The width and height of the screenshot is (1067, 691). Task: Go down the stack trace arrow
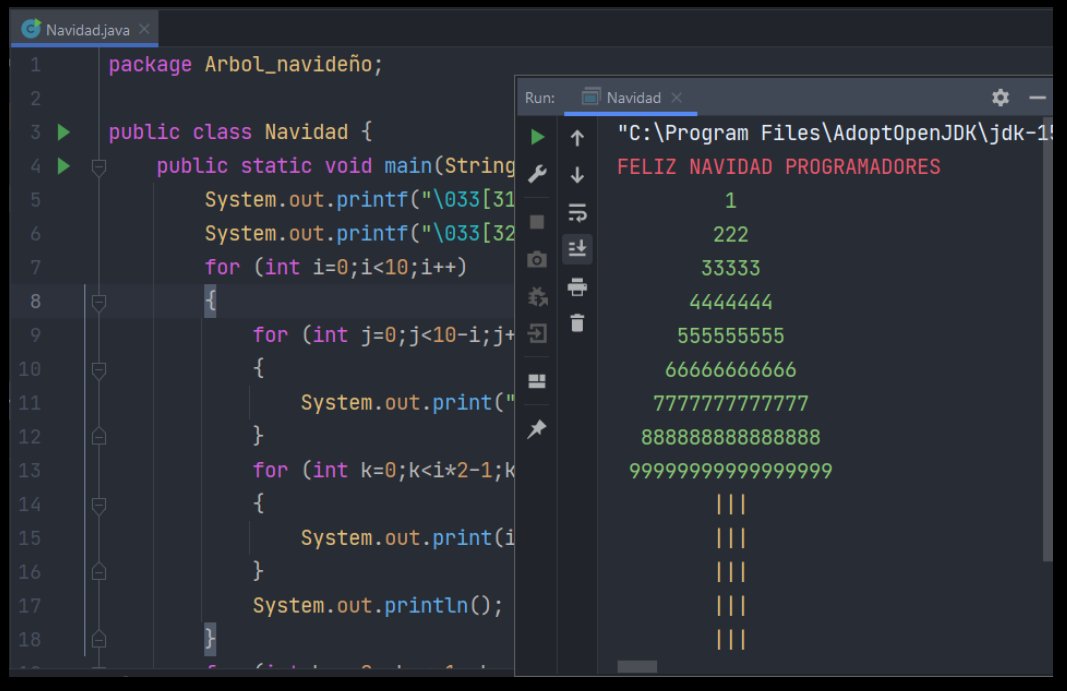pyautogui.click(x=577, y=175)
